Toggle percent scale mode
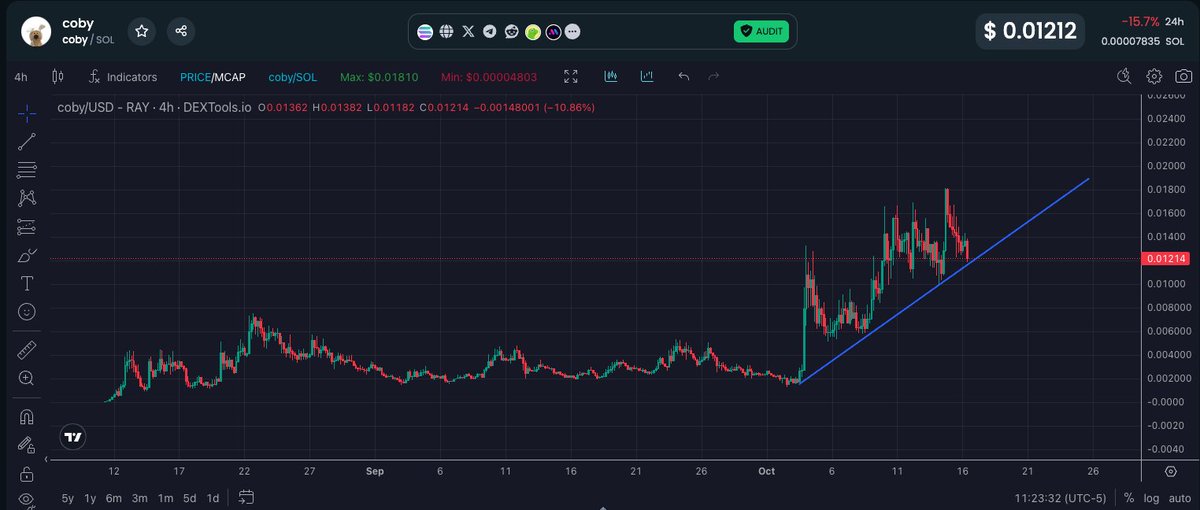Viewport: 1200px width, 510px height. pos(1129,497)
